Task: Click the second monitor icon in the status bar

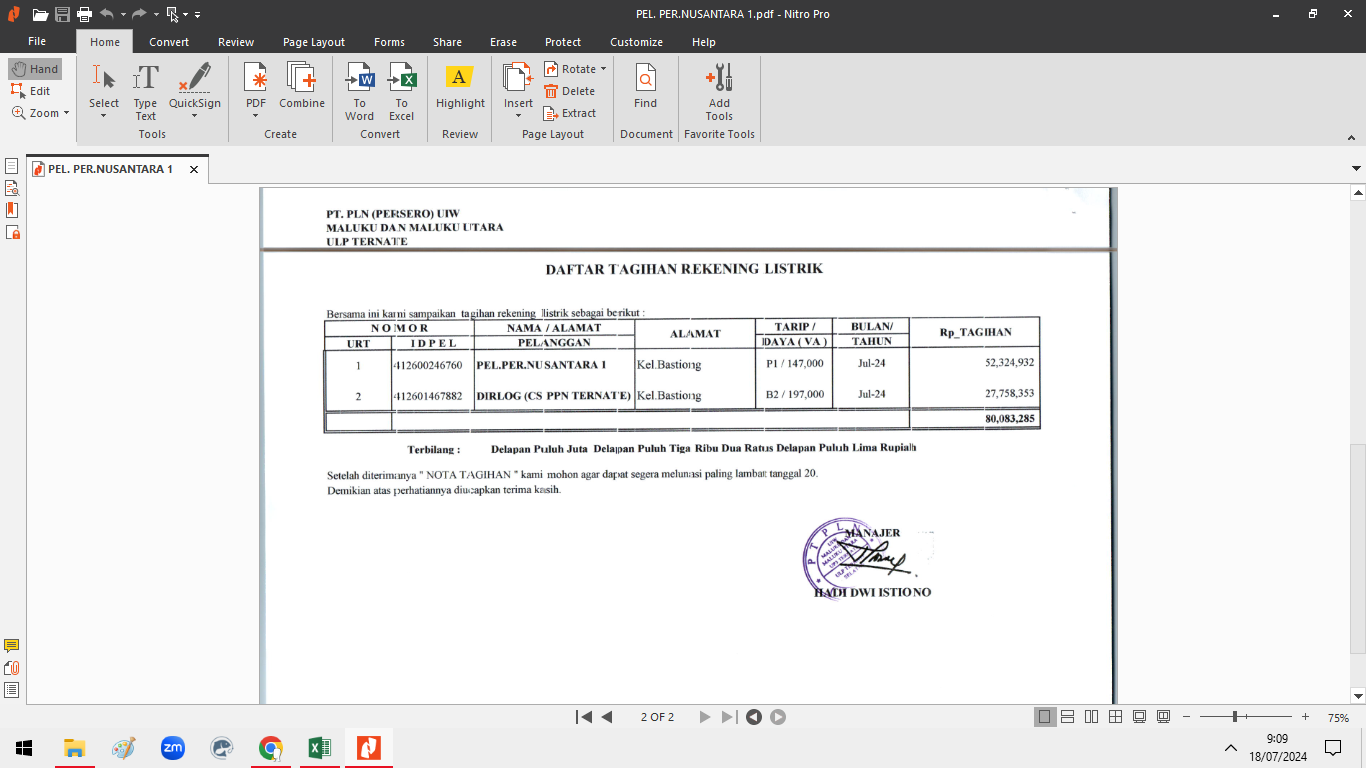Action: (x=1164, y=717)
